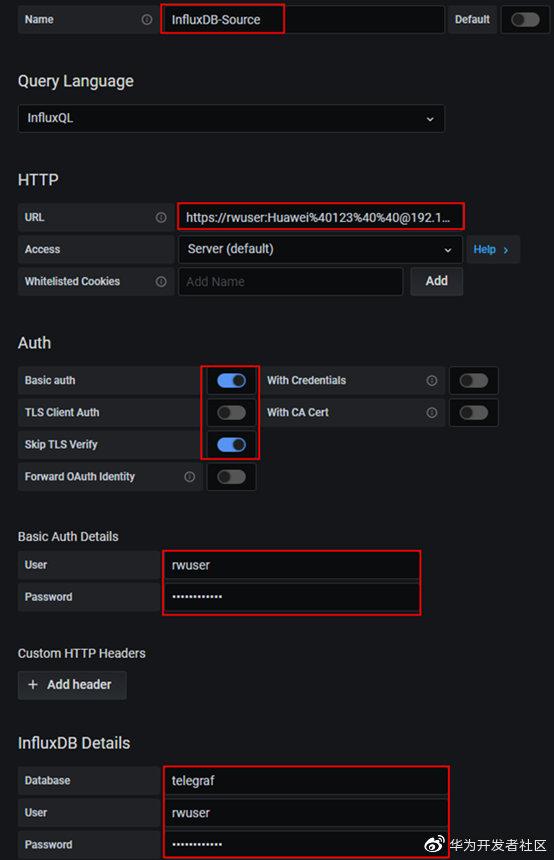Click the info icon next to Name
The width and height of the screenshot is (554, 860).
[147, 20]
